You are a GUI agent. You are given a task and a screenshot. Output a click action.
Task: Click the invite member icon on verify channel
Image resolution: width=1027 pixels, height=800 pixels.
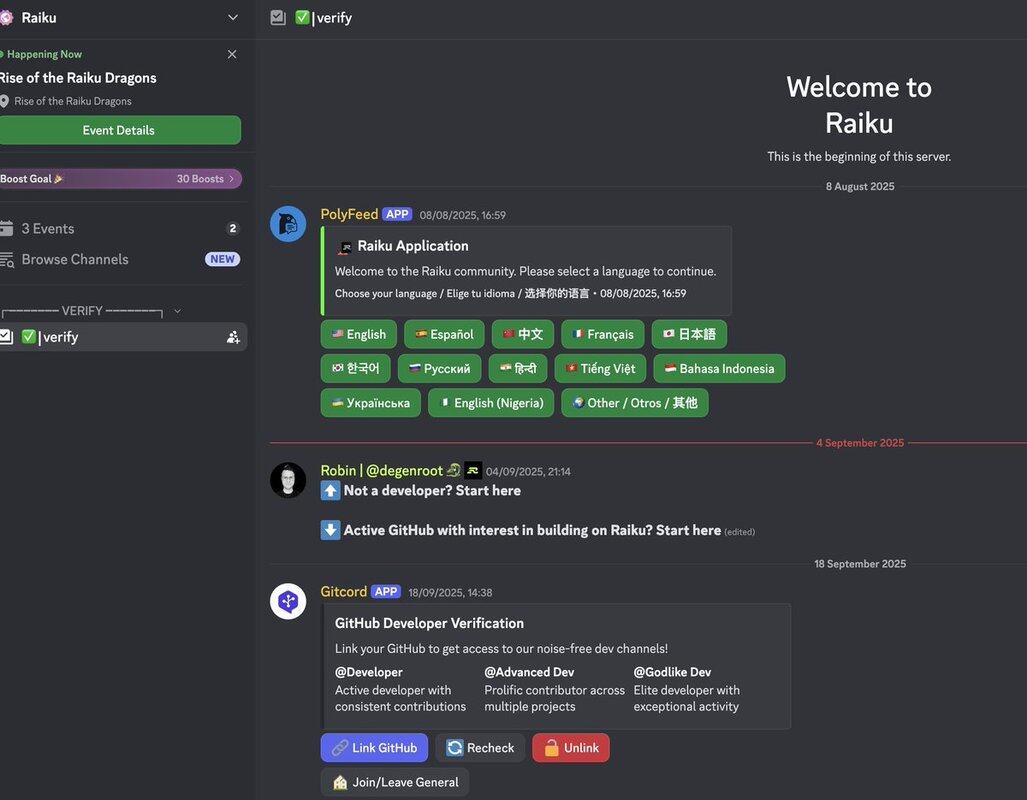[x=233, y=338]
